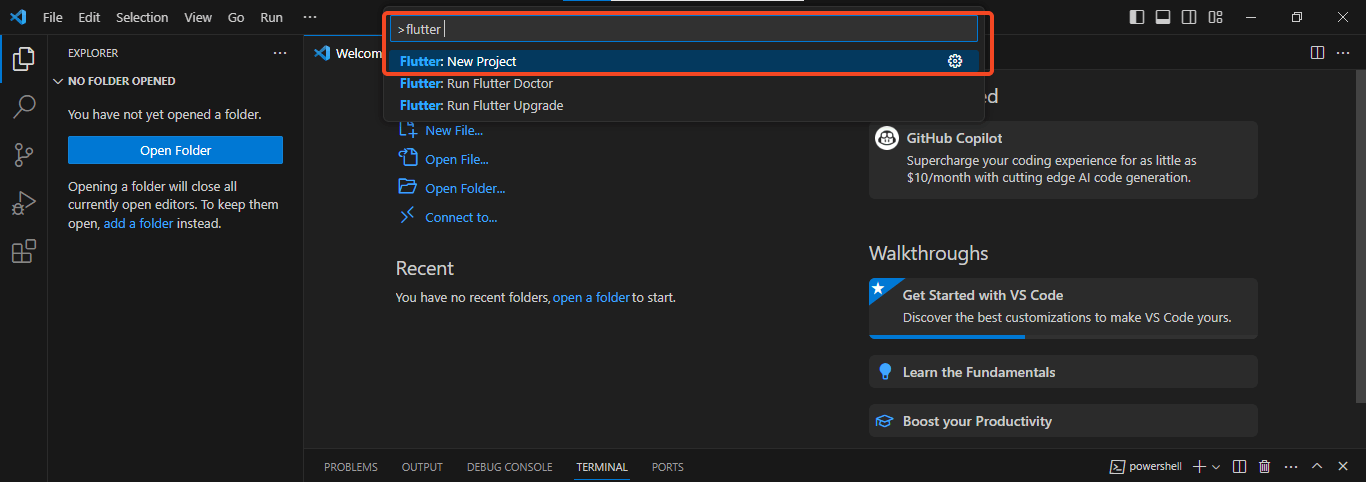Open the View menu
Screen dimensions: 1366x482
[198, 17]
